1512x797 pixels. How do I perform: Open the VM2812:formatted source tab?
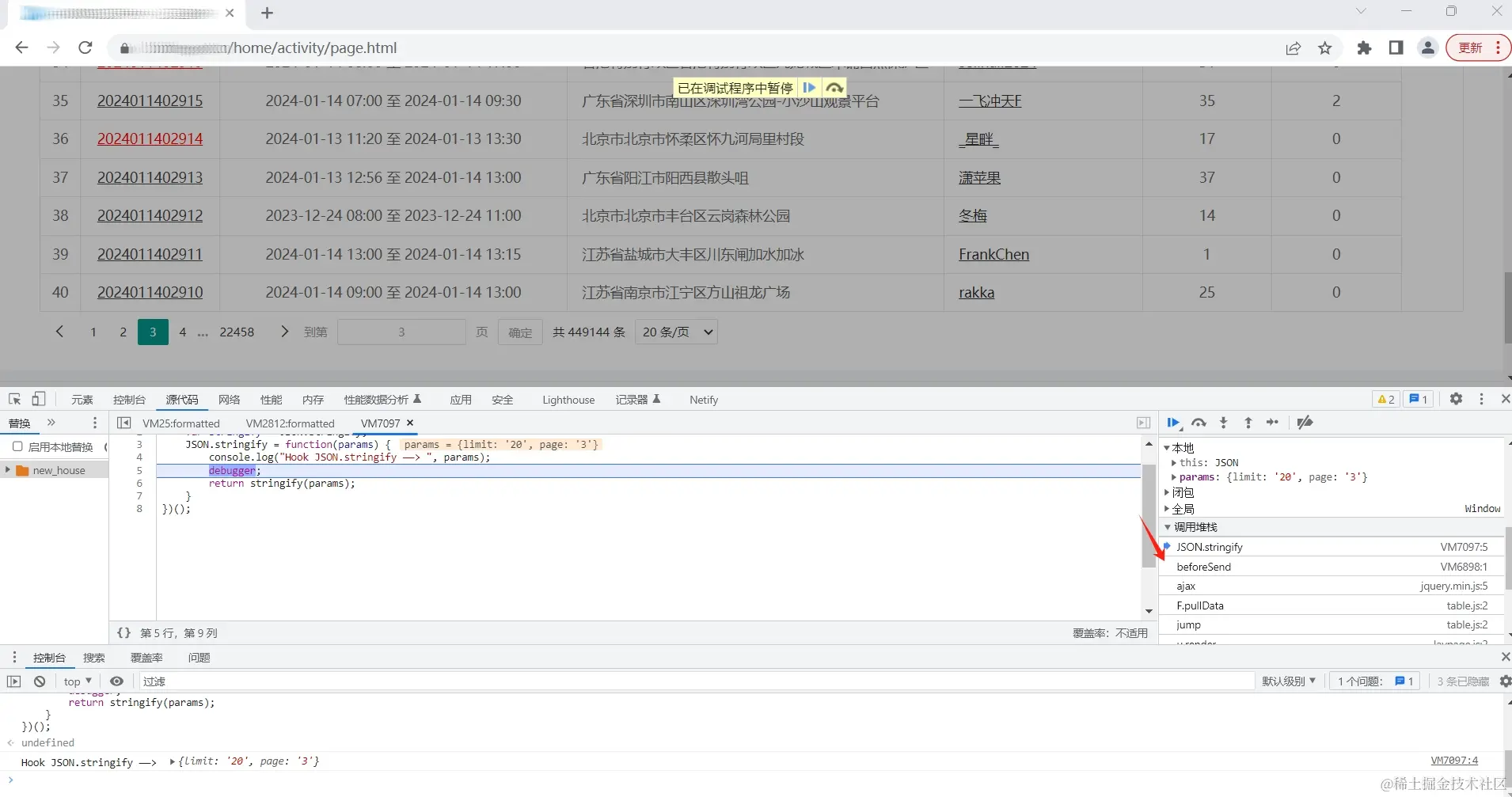pyautogui.click(x=291, y=423)
